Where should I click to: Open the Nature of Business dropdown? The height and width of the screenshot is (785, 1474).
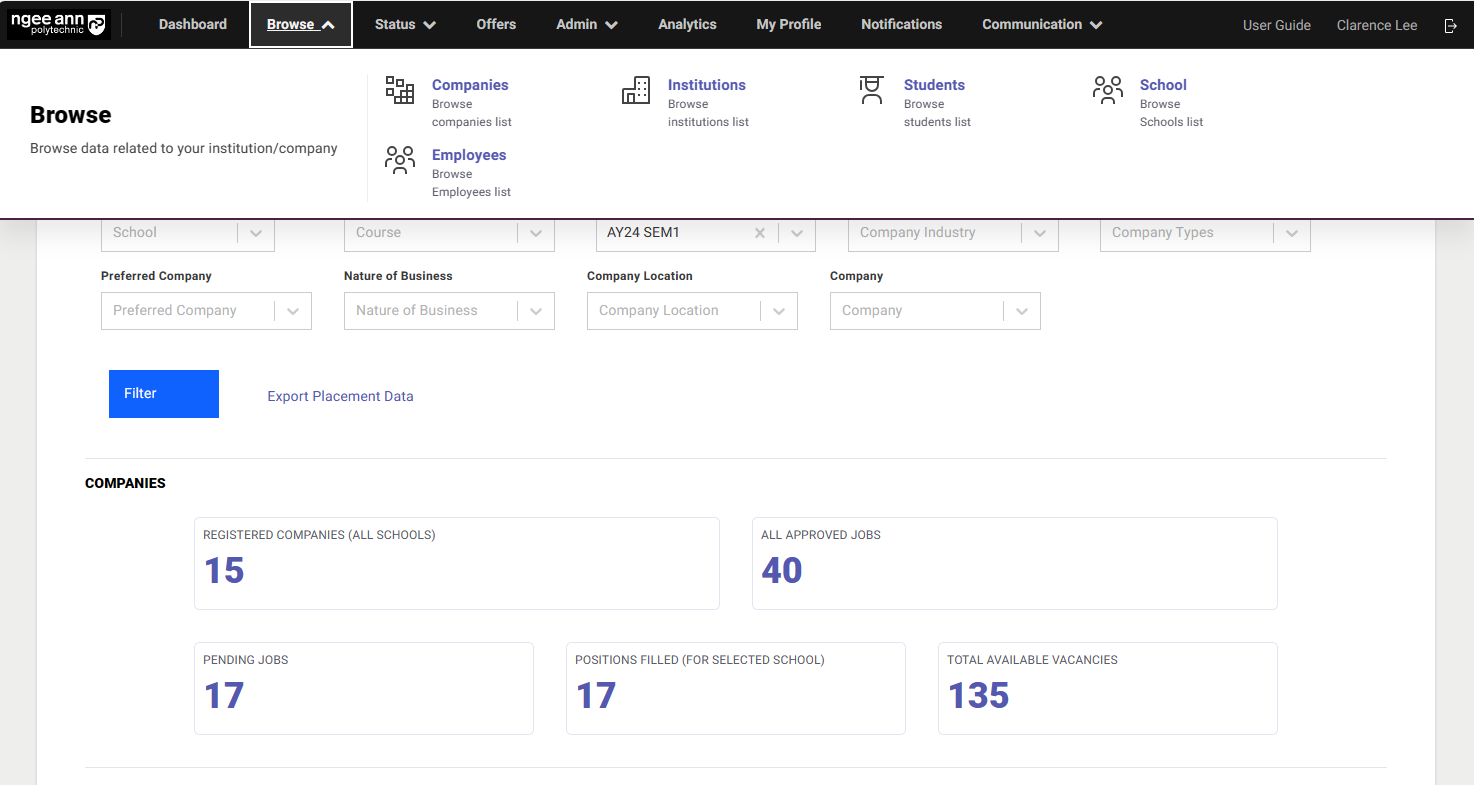[x=536, y=311]
